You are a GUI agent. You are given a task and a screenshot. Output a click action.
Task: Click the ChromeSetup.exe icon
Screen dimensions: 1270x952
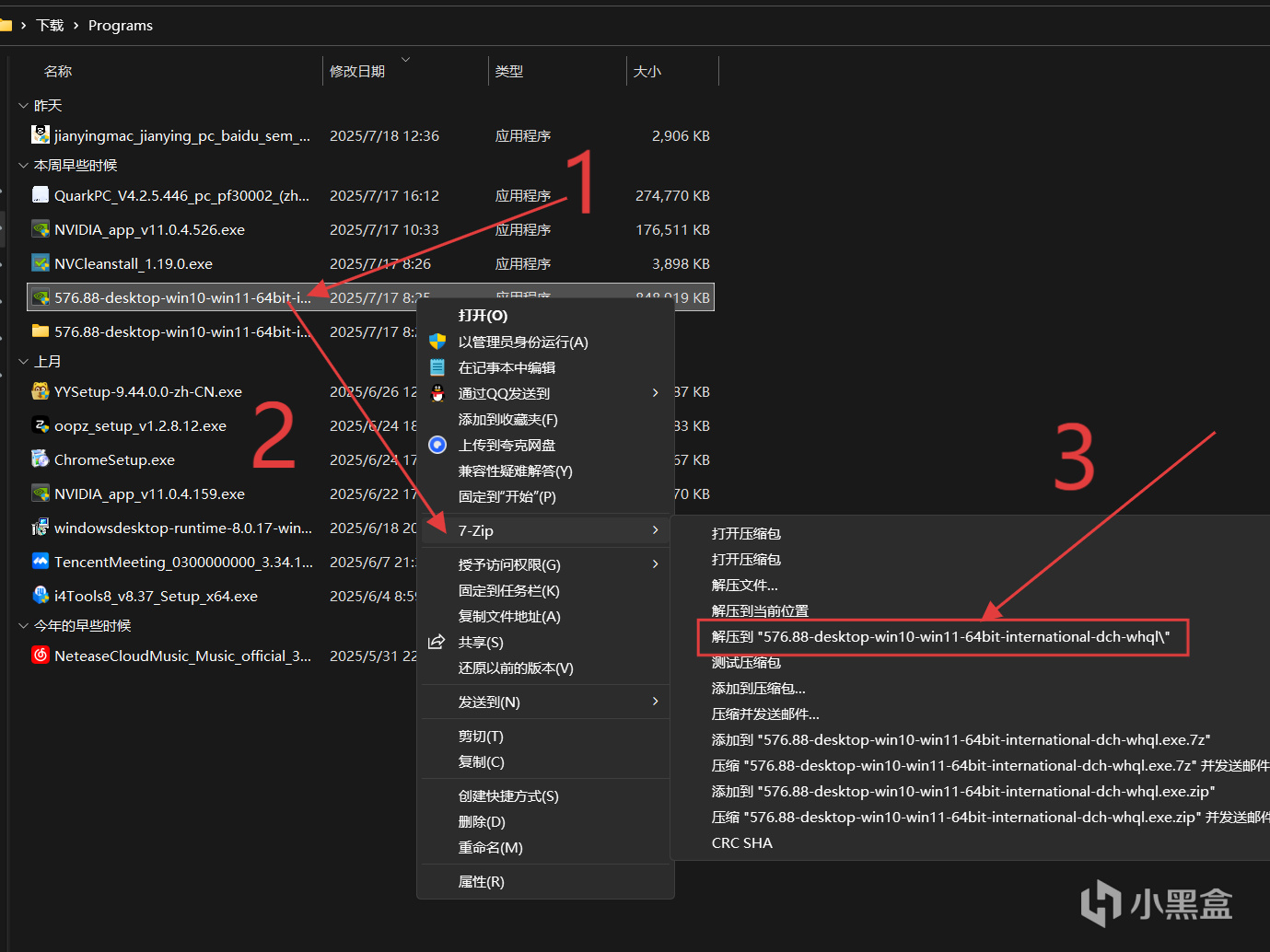click(41, 459)
